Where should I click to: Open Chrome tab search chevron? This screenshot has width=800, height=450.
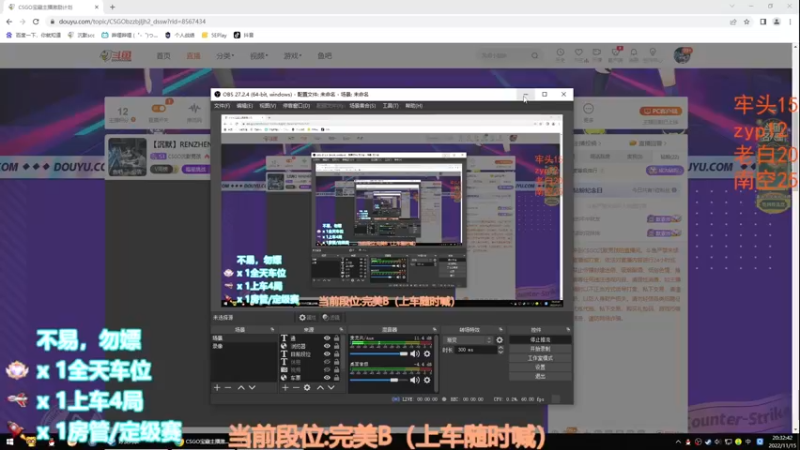click(732, 6)
